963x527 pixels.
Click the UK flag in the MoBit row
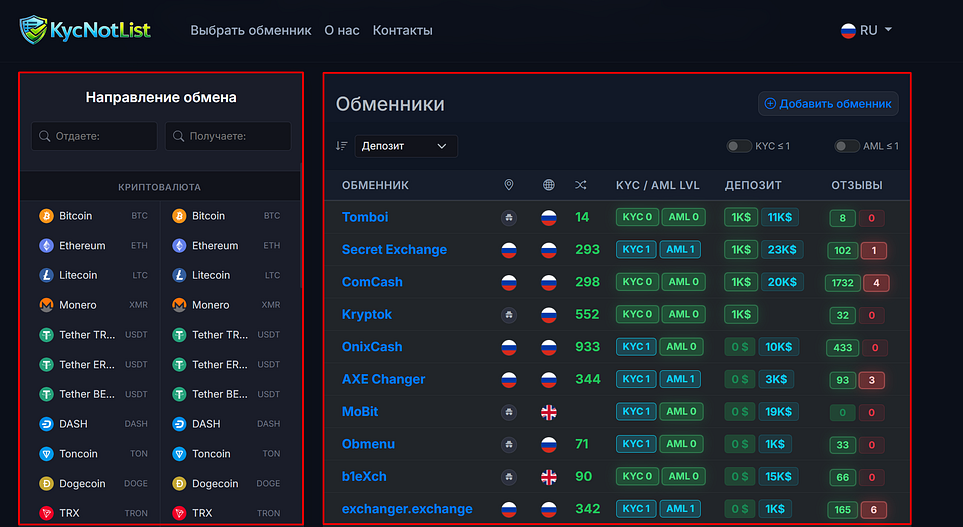(548, 412)
